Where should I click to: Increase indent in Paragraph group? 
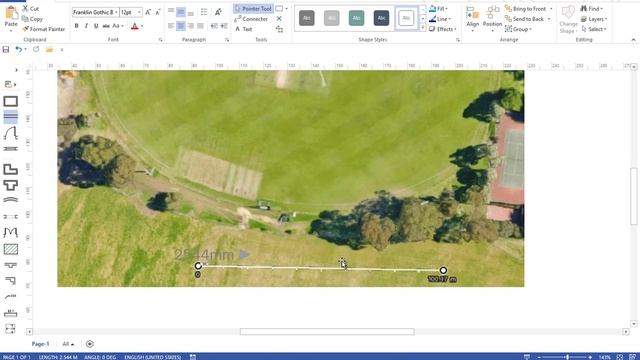pyautogui.click(x=224, y=26)
